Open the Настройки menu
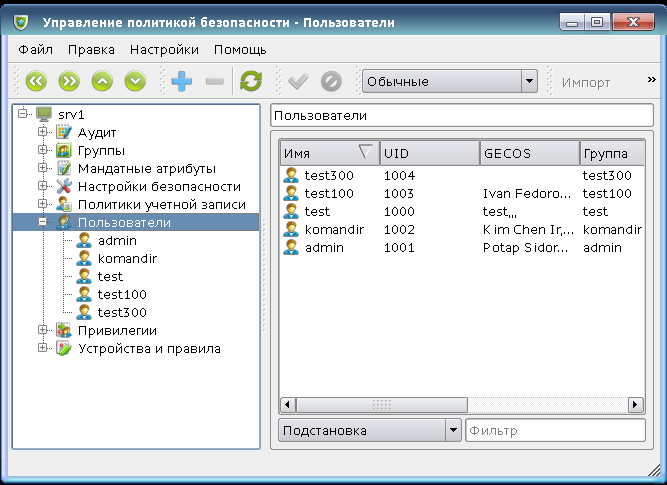 pos(164,49)
